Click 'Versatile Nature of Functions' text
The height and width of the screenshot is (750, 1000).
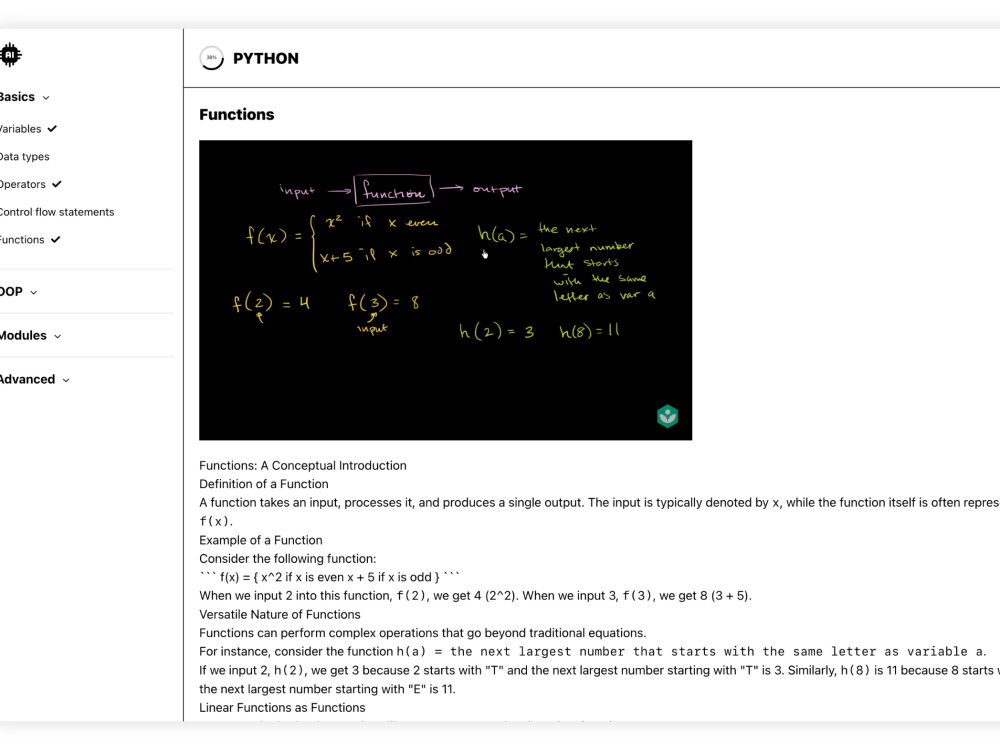(x=279, y=615)
